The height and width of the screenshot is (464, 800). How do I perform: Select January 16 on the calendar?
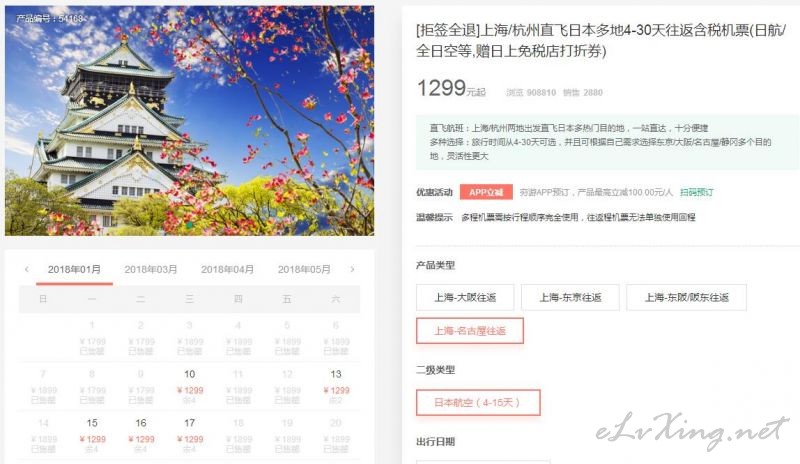141,435
